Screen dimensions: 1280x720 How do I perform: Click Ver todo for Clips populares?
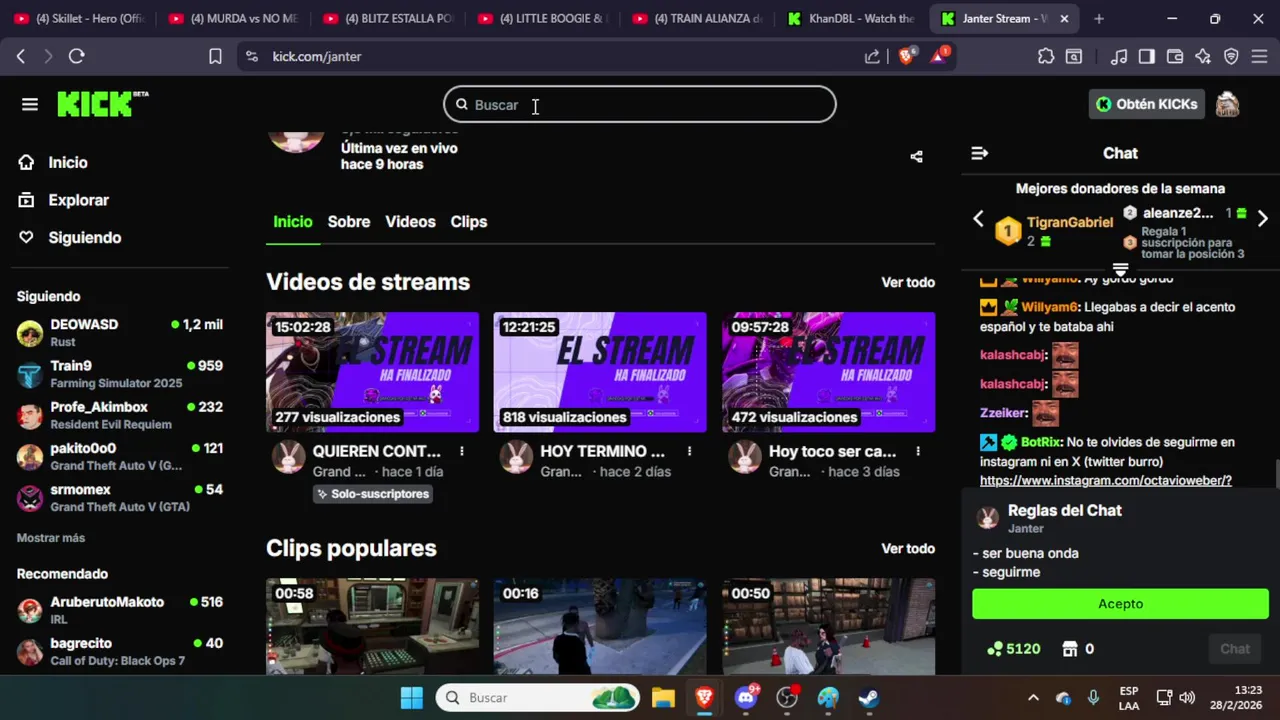click(908, 549)
